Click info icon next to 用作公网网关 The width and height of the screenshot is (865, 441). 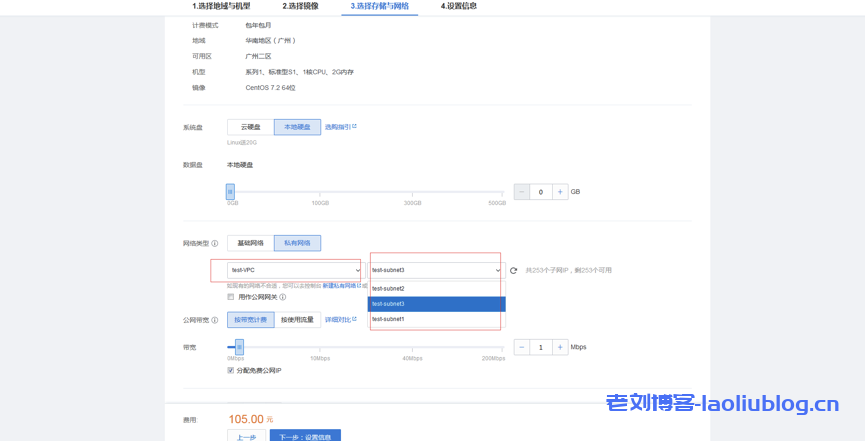(x=283, y=297)
